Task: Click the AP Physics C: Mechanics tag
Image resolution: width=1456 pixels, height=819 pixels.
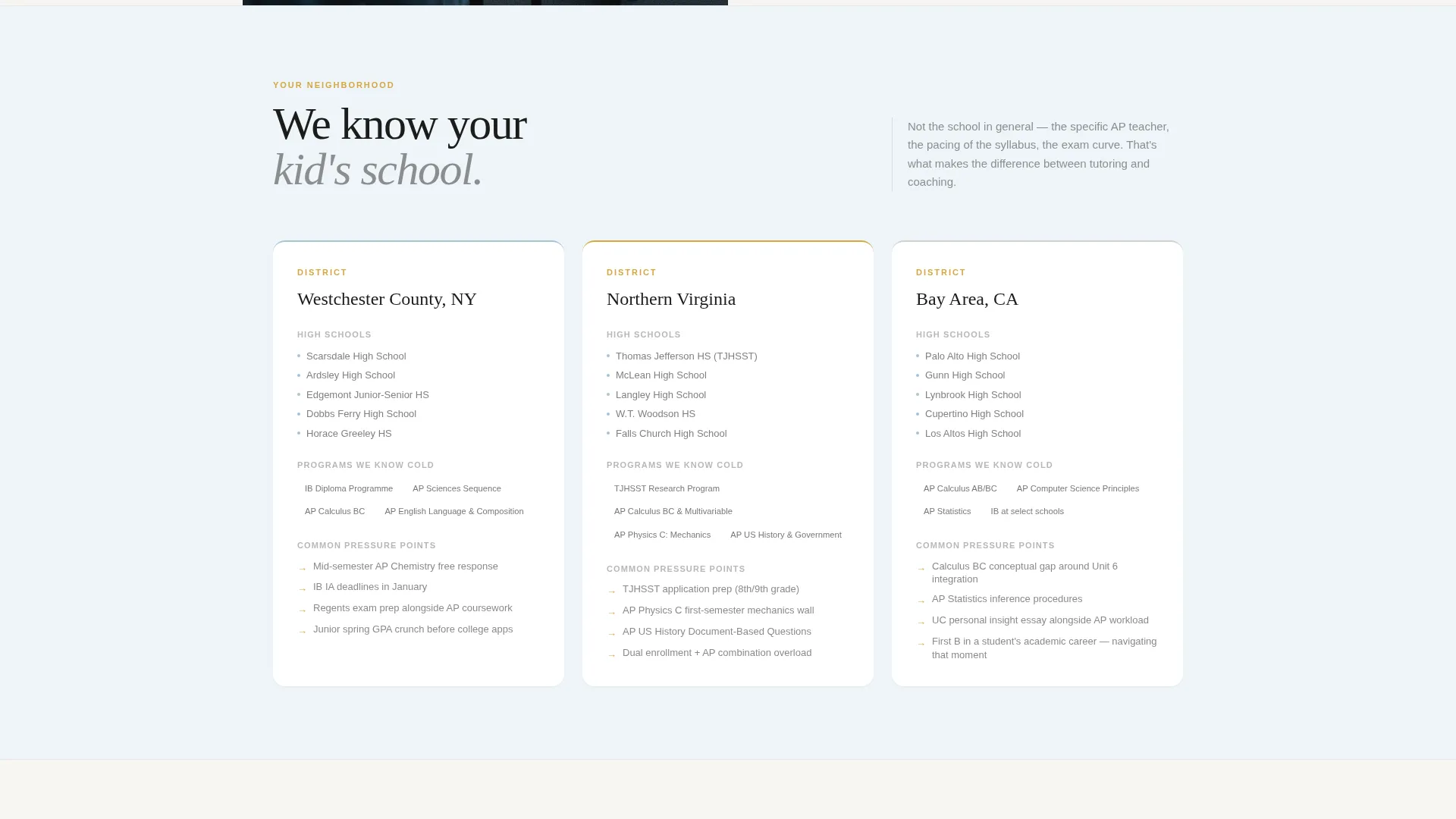Action: click(662, 535)
